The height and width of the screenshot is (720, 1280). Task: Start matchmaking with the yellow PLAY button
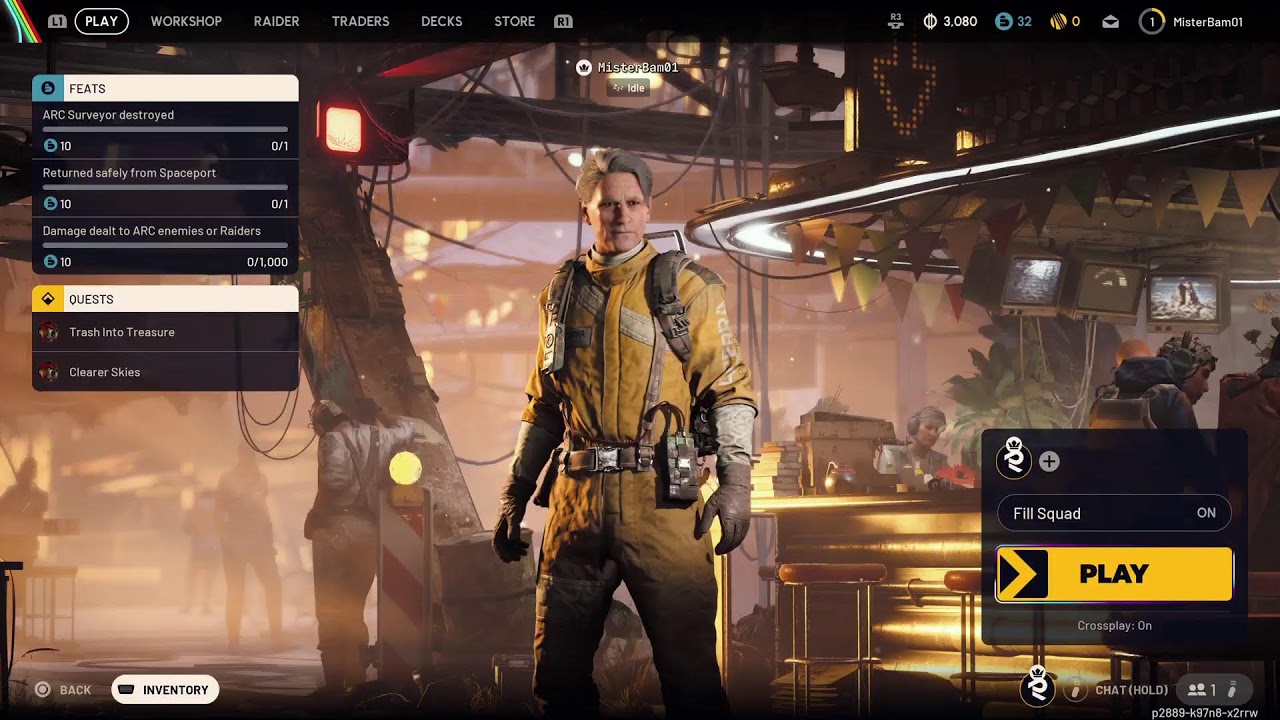click(1114, 574)
